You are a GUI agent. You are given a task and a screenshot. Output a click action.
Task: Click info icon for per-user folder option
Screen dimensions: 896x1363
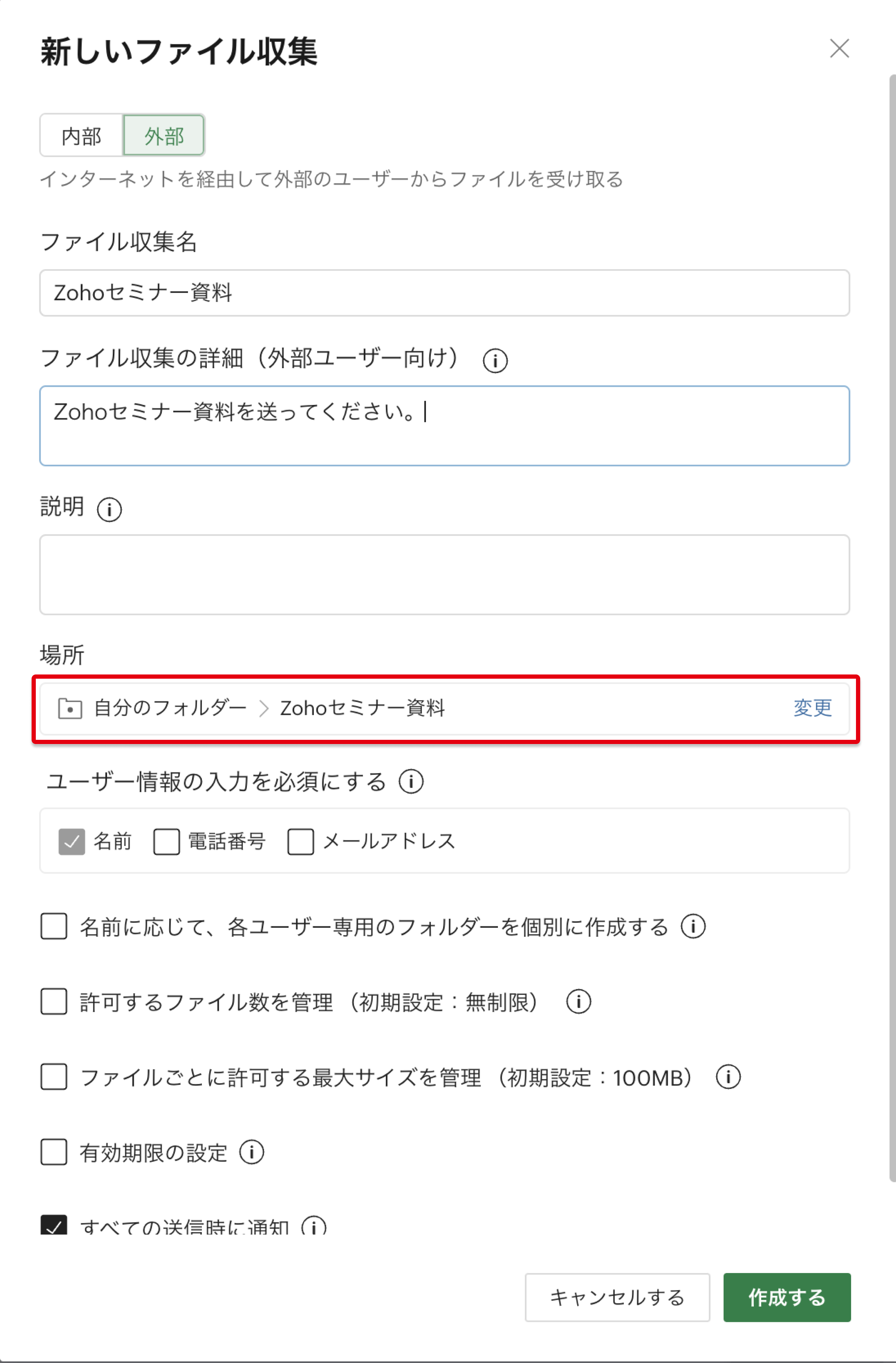pyautogui.click(x=693, y=926)
